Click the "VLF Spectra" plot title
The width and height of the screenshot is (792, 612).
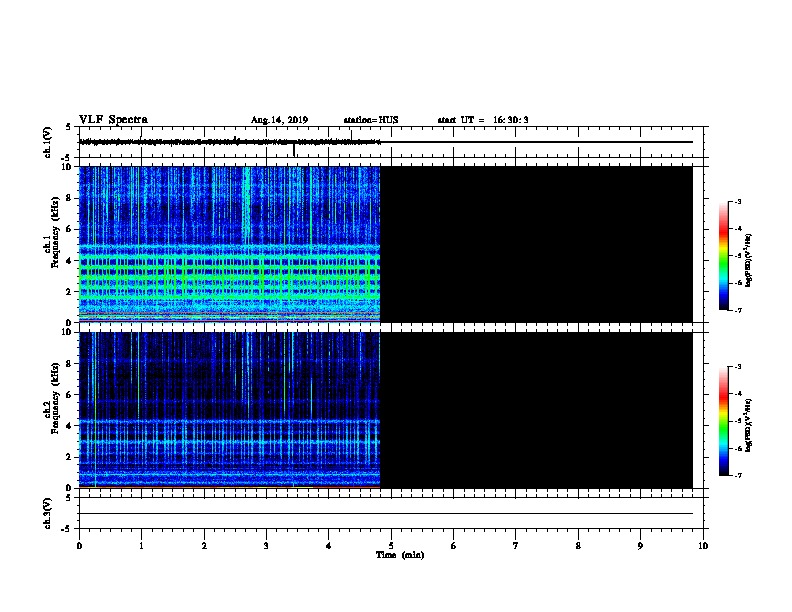tap(113, 120)
